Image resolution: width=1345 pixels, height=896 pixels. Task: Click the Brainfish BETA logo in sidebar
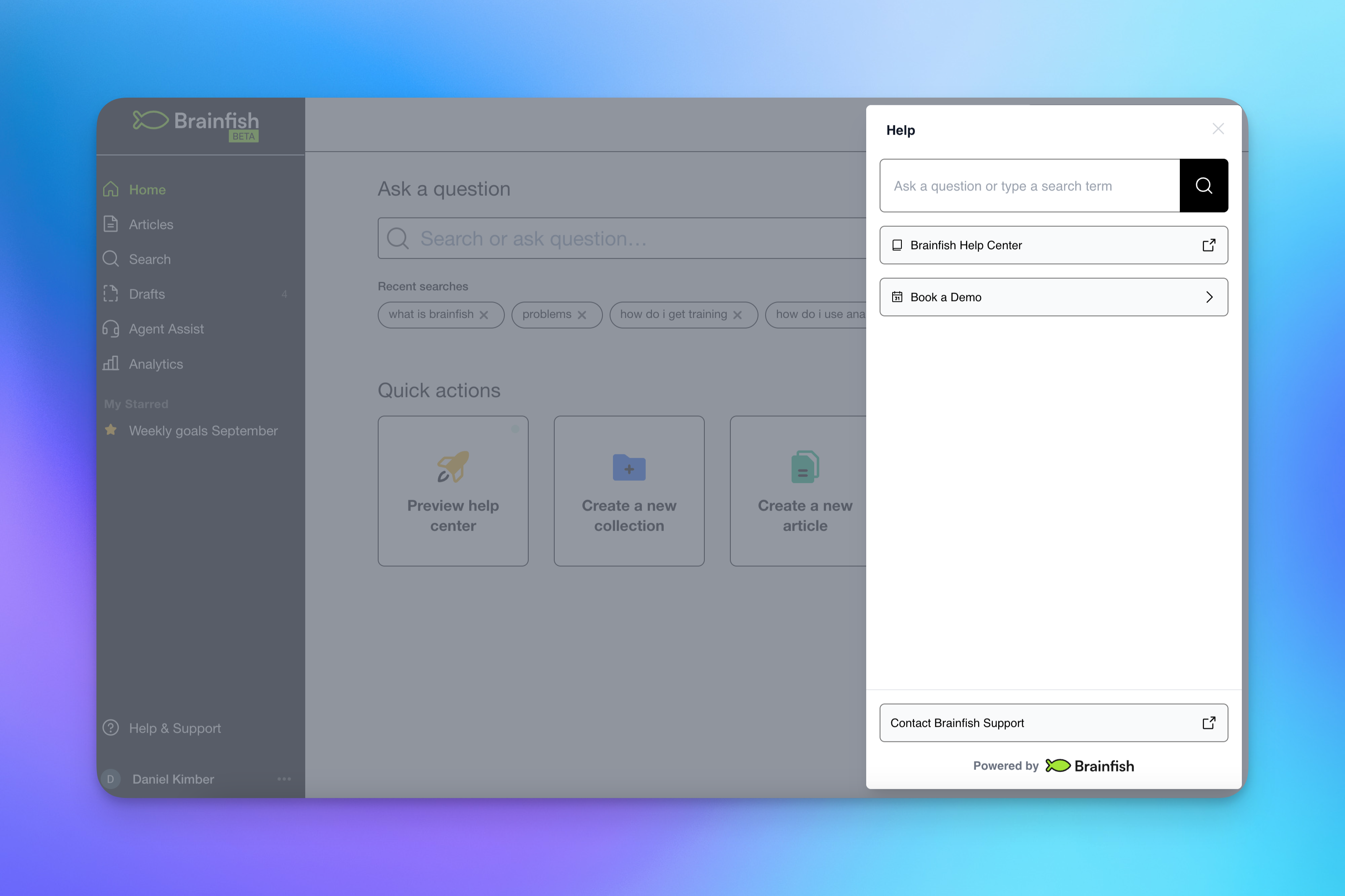click(x=196, y=125)
